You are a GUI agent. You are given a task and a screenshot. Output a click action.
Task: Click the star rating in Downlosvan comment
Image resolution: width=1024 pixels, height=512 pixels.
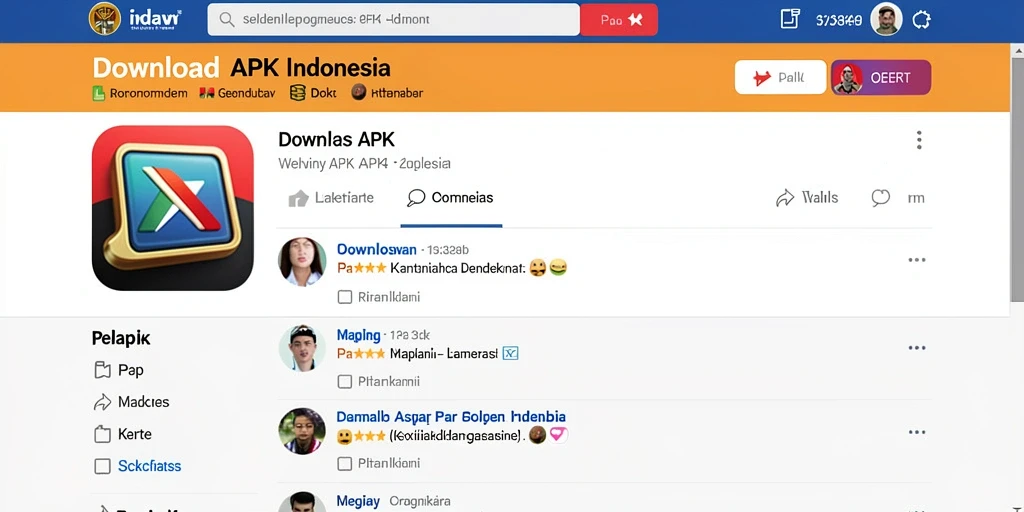(370, 268)
